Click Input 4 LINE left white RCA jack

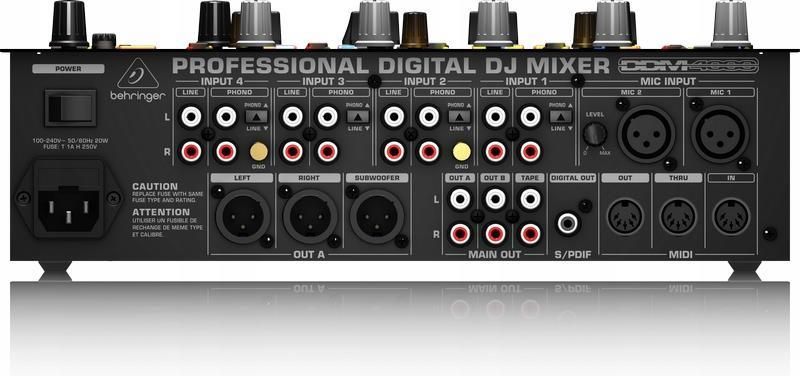click(191, 117)
